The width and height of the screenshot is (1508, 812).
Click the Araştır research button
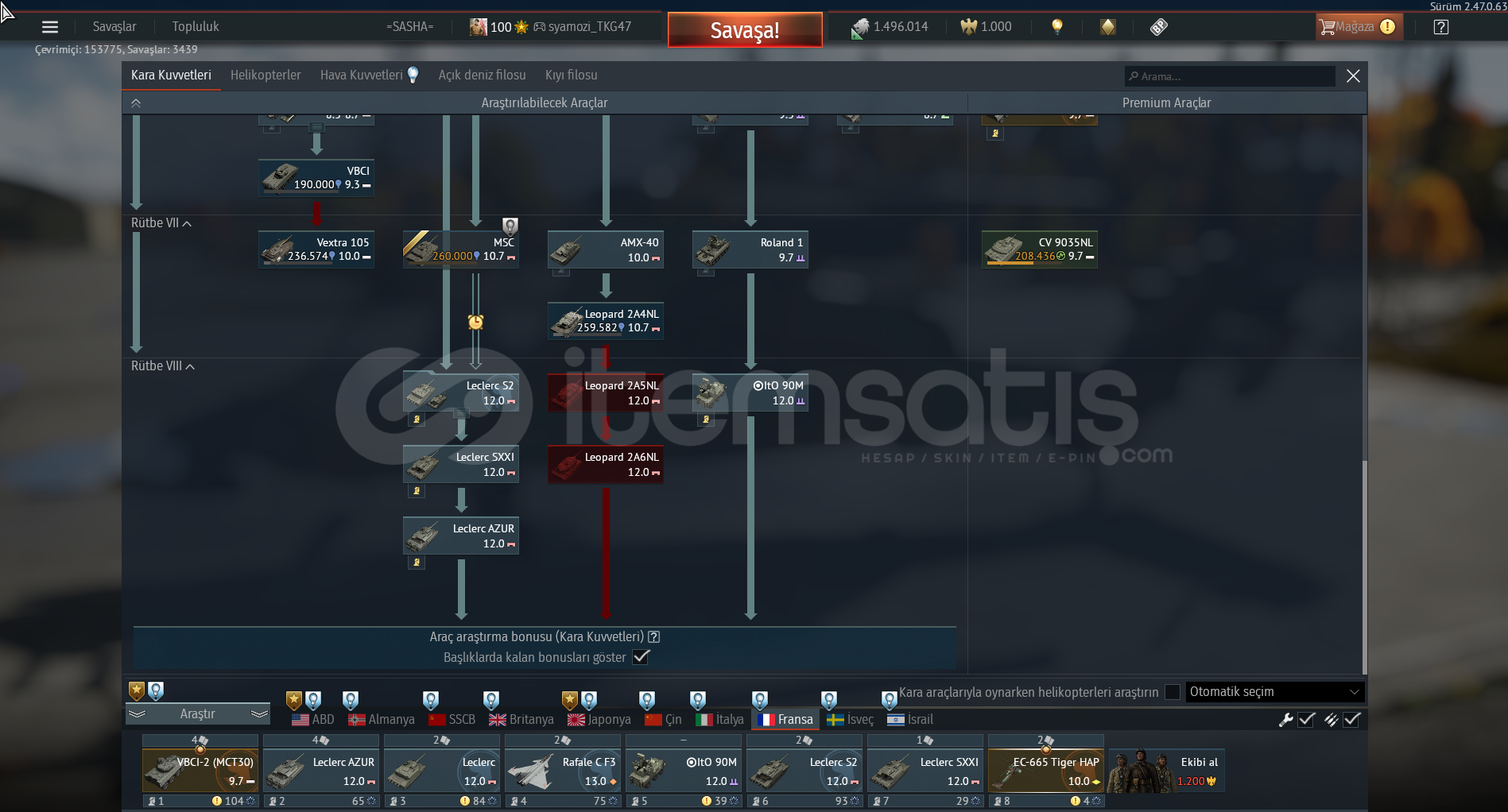click(198, 713)
